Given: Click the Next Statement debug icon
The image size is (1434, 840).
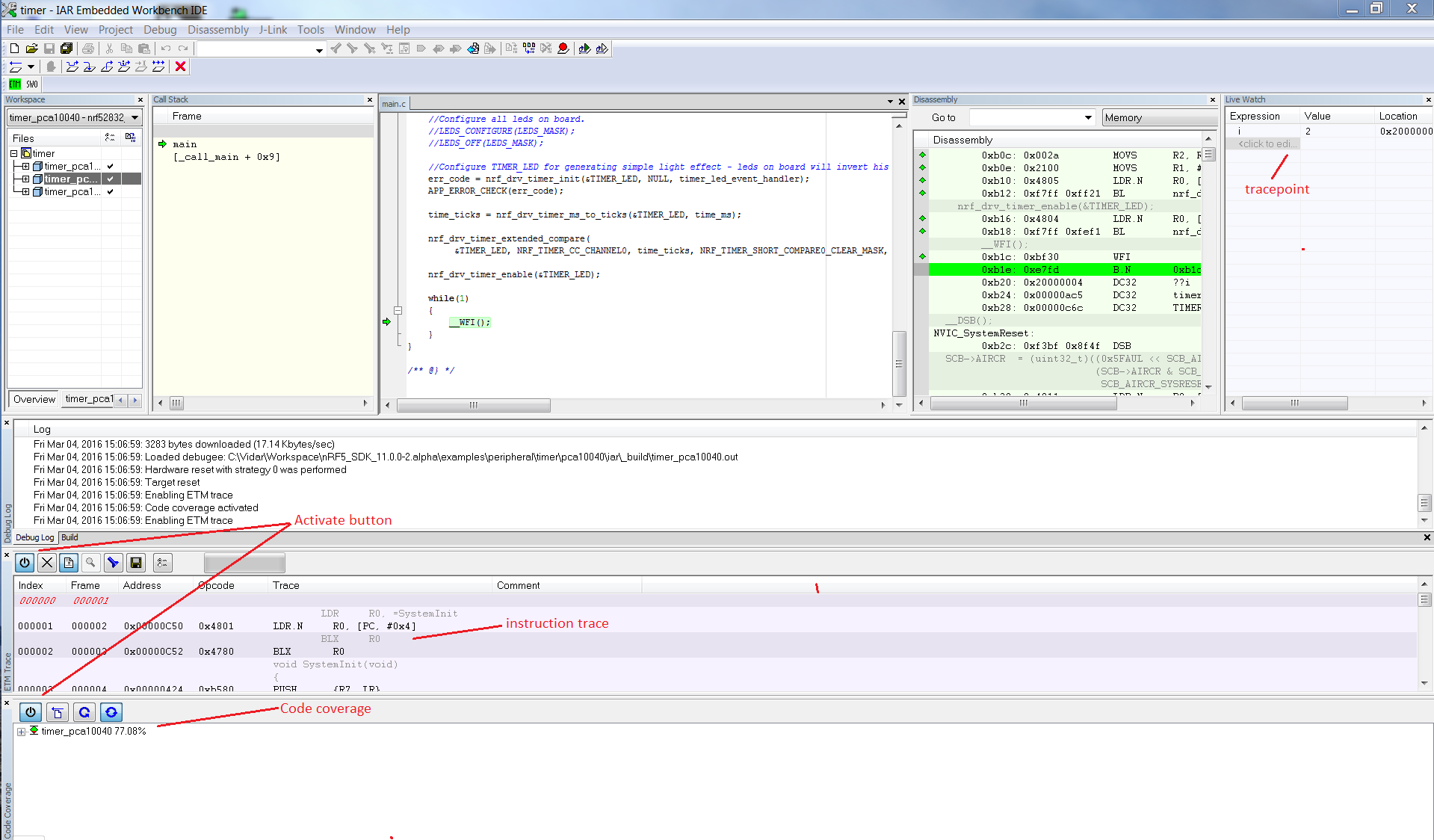Looking at the screenshot, I should tap(124, 67).
